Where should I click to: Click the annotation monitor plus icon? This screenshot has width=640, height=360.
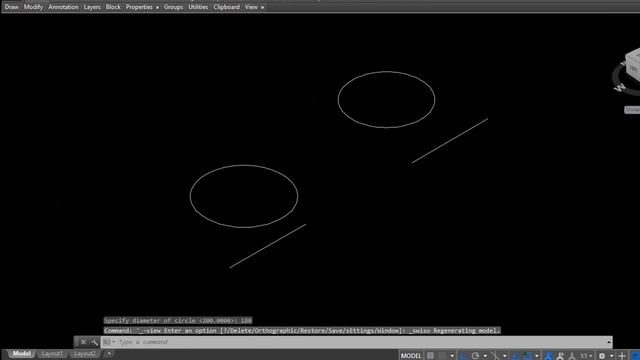coord(622,356)
